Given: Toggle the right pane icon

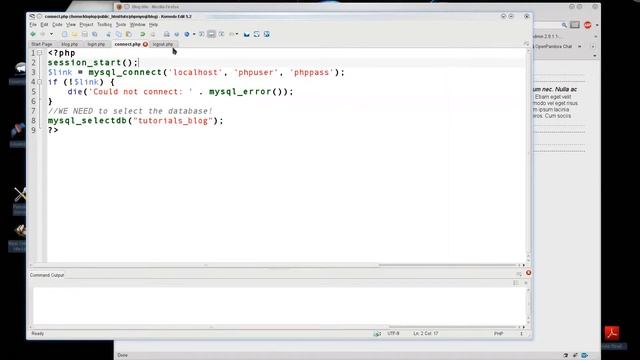Looking at the screenshot, I should click(222, 34).
